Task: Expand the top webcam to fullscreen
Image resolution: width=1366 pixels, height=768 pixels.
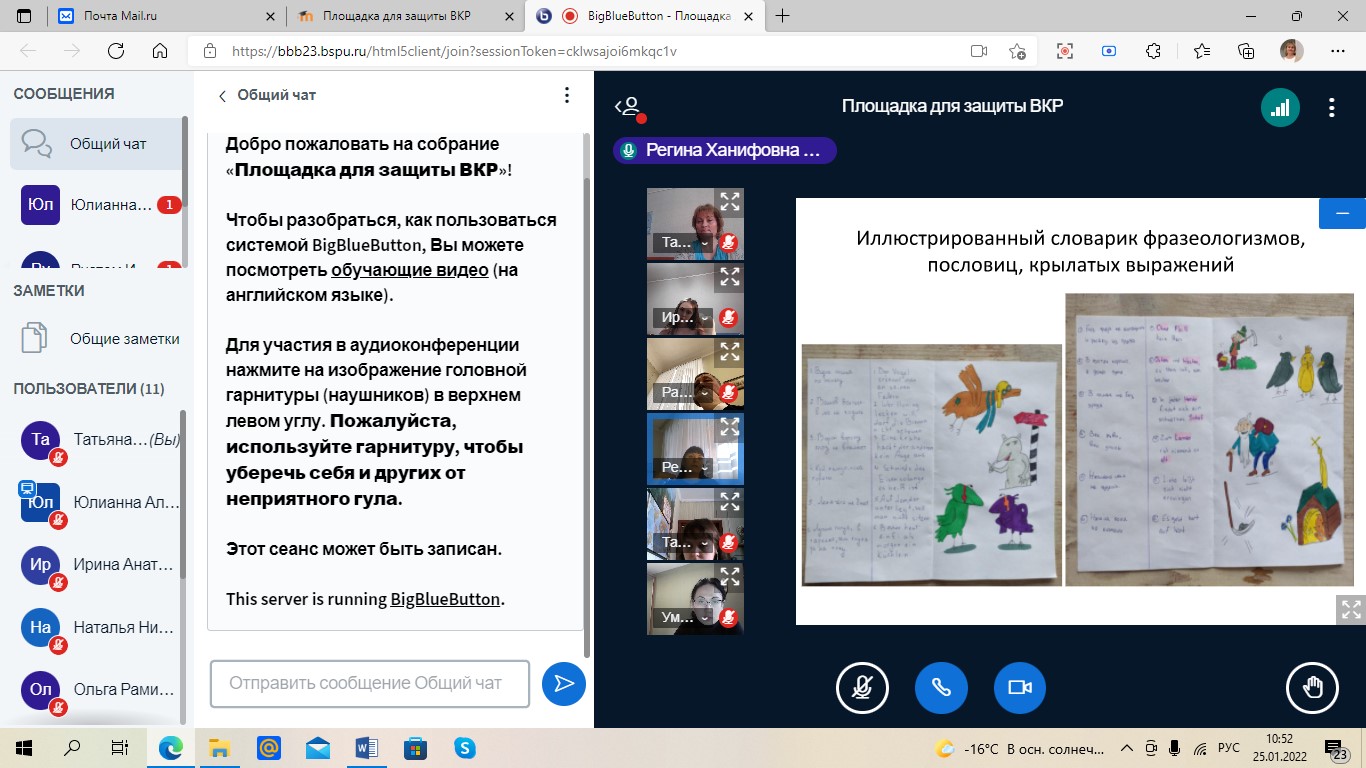Action: point(730,202)
